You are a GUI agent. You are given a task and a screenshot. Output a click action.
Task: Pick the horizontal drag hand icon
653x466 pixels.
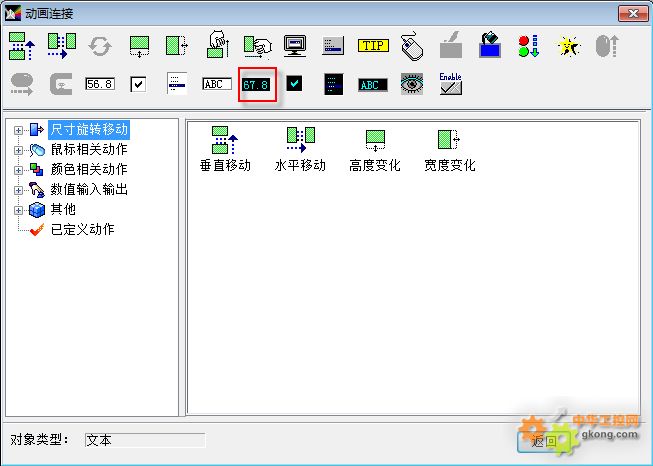(x=257, y=47)
